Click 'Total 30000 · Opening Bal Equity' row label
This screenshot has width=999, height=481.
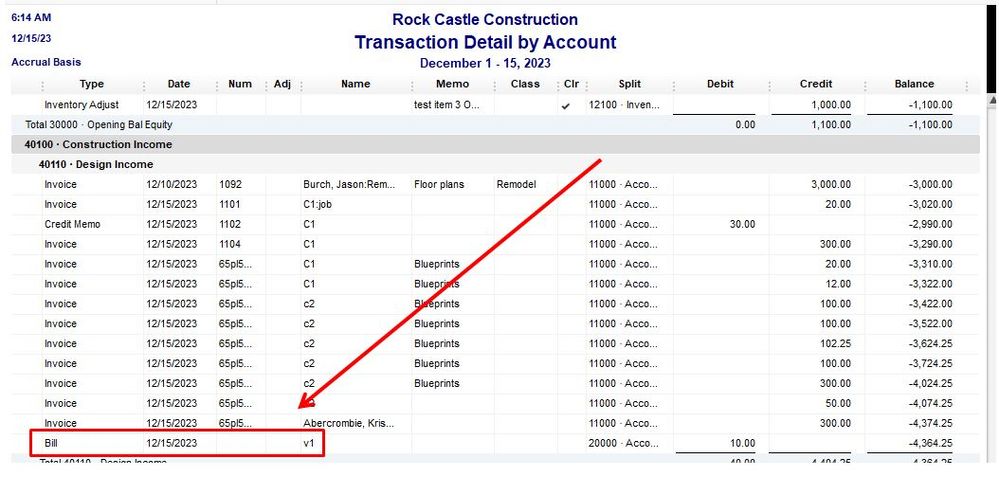coord(98,125)
